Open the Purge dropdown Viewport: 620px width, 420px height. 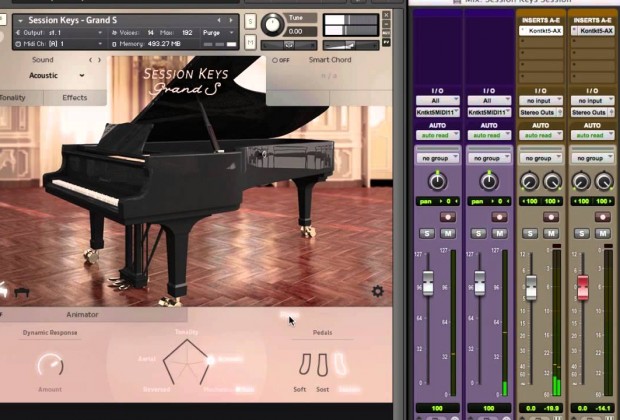pyautogui.click(x=218, y=33)
